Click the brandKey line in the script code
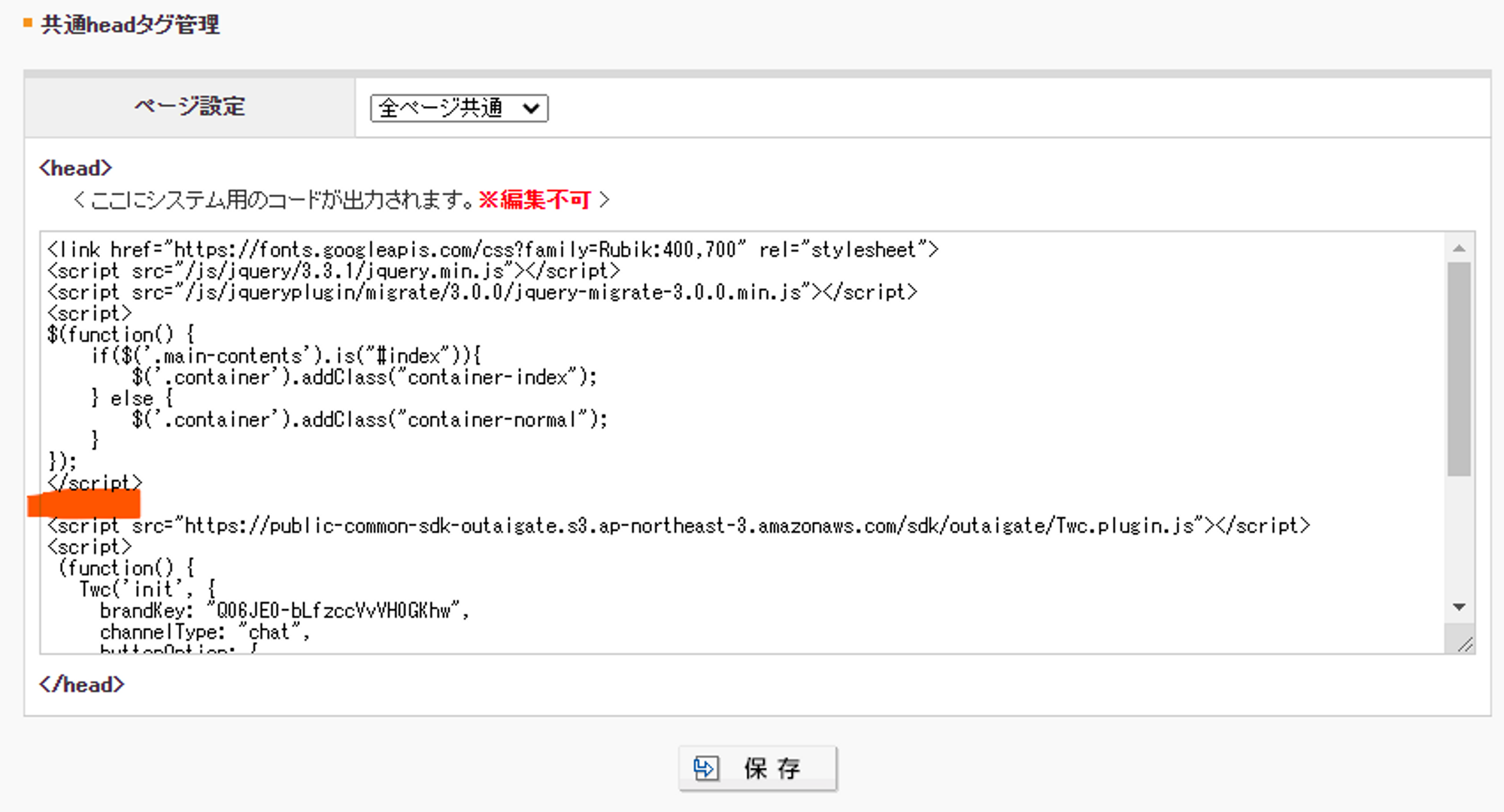1504x812 pixels. (284, 611)
